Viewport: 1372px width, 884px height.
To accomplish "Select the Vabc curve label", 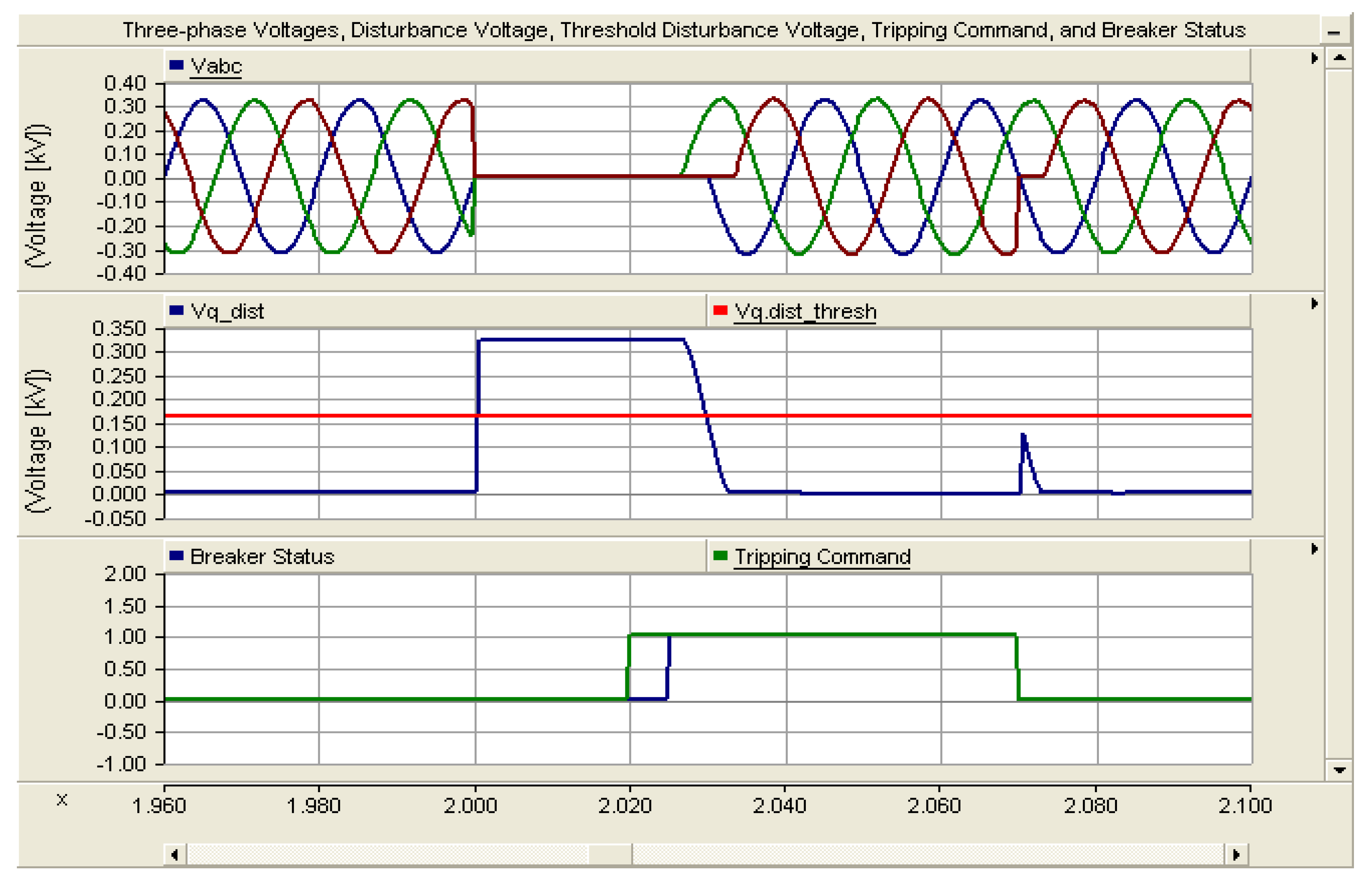I will (216, 66).
